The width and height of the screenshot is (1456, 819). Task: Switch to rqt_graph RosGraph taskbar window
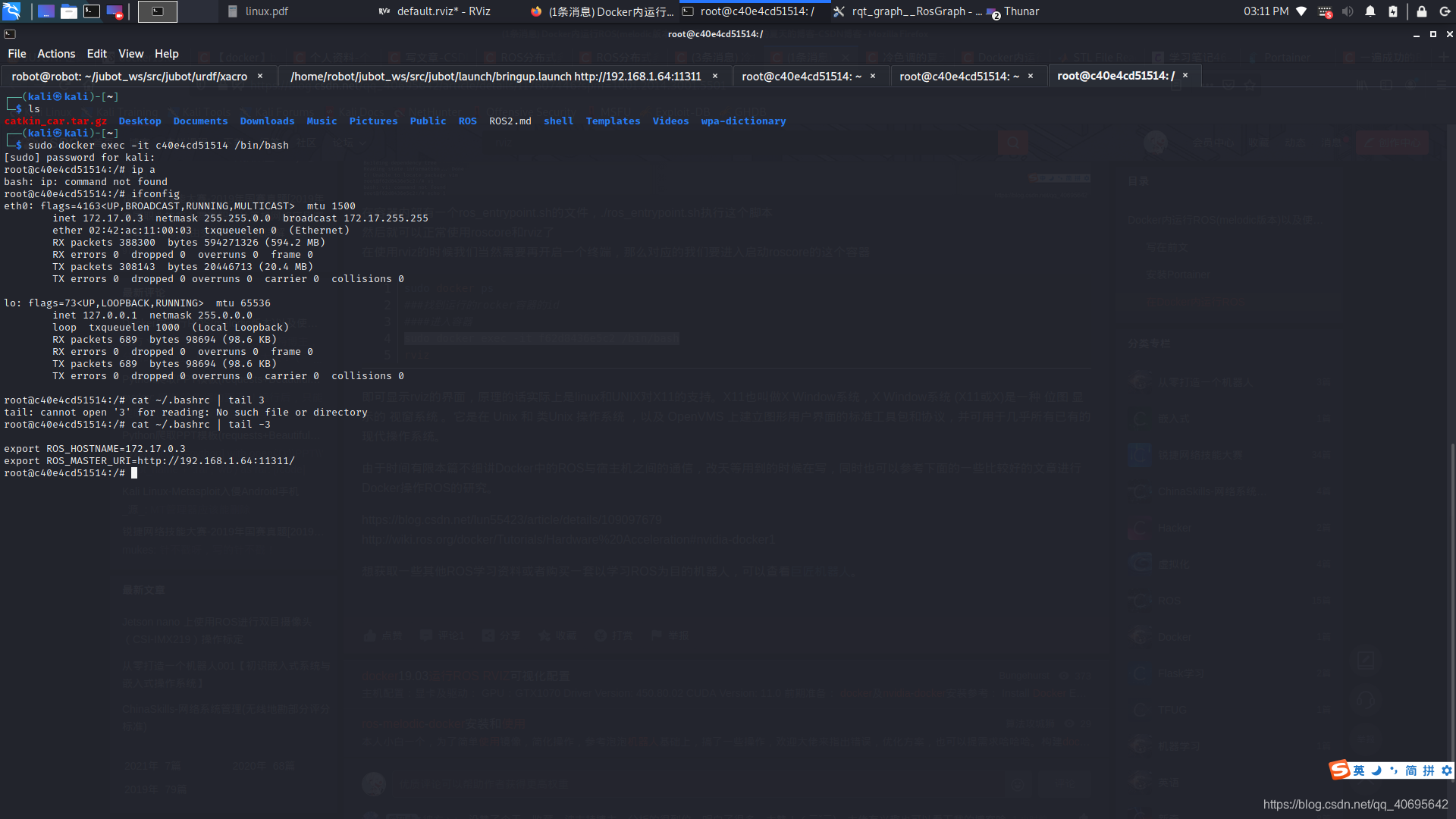pyautogui.click(x=908, y=11)
